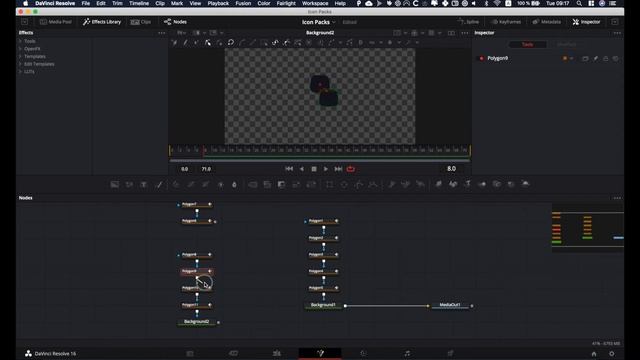Open the Fusion page at bottom bar
Viewport: 640px width, 360px height.
(x=320, y=353)
